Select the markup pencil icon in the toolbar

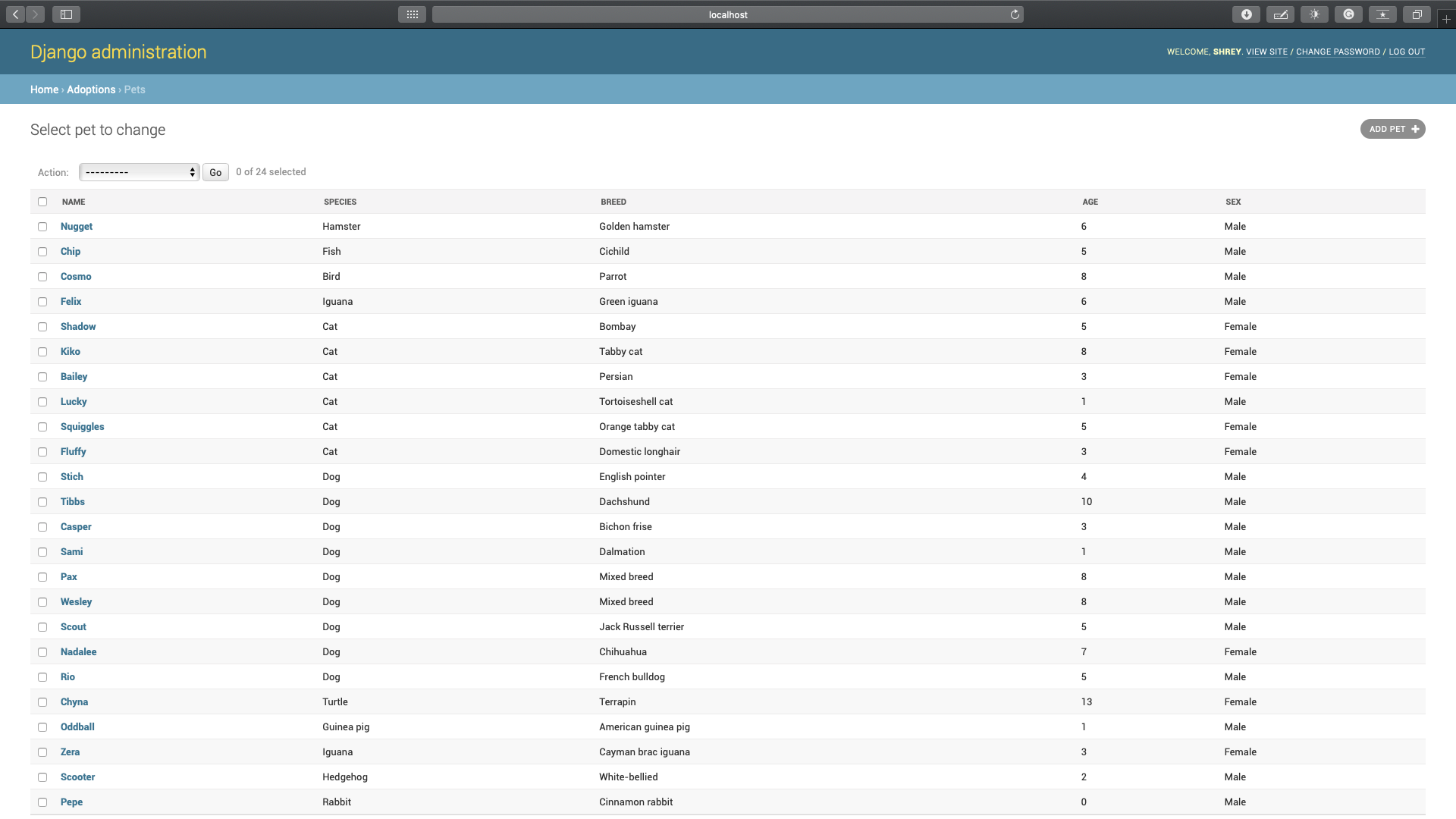1280,14
